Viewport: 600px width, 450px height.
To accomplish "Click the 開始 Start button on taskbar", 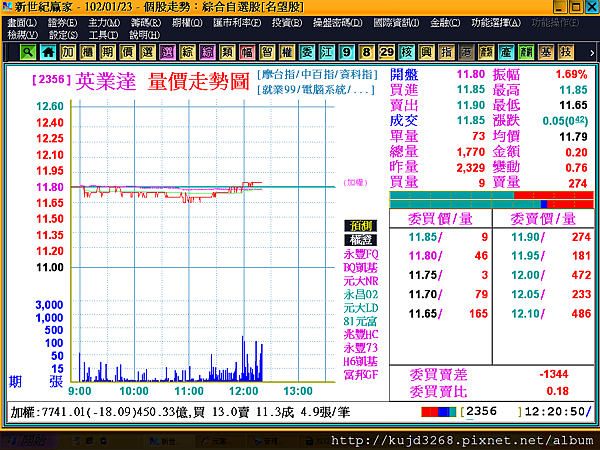I will [29, 441].
